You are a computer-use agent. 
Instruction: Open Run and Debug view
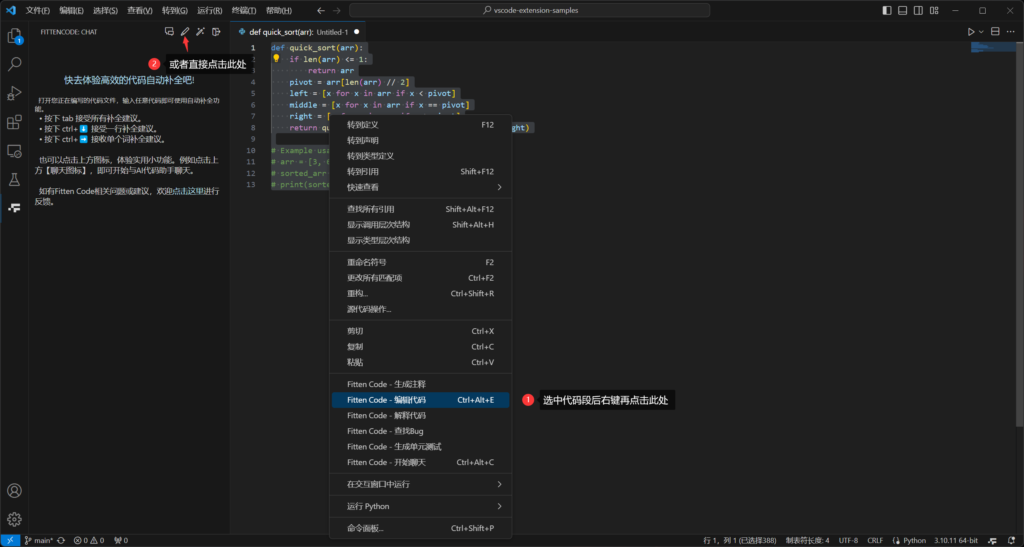click(x=14, y=93)
